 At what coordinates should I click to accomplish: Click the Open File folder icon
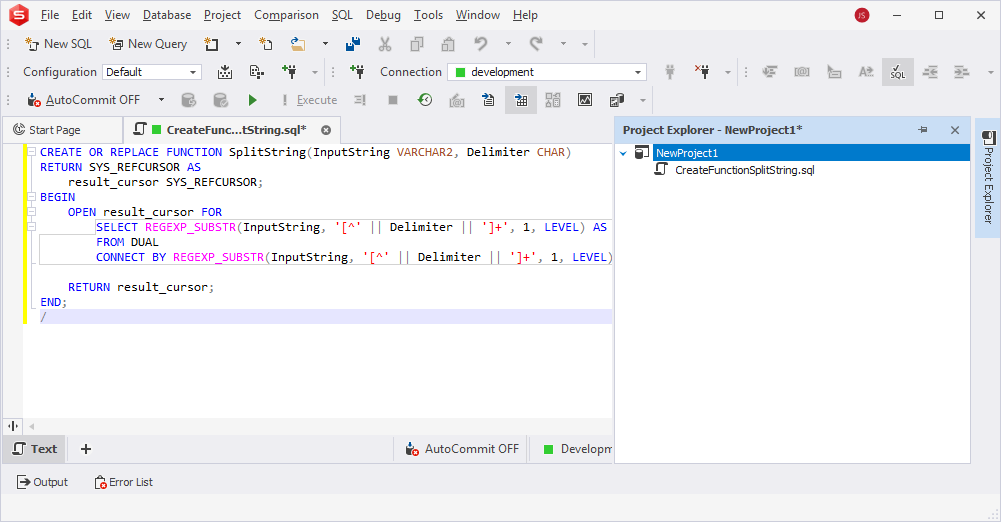pyautogui.click(x=297, y=44)
